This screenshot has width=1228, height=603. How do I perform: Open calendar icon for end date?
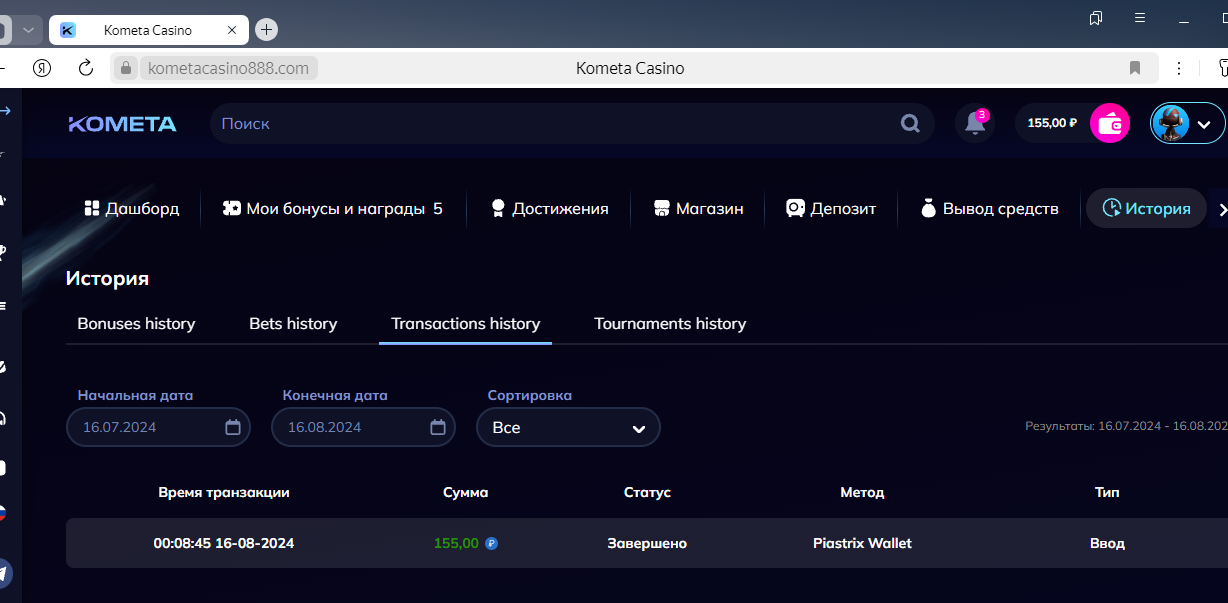(438, 427)
